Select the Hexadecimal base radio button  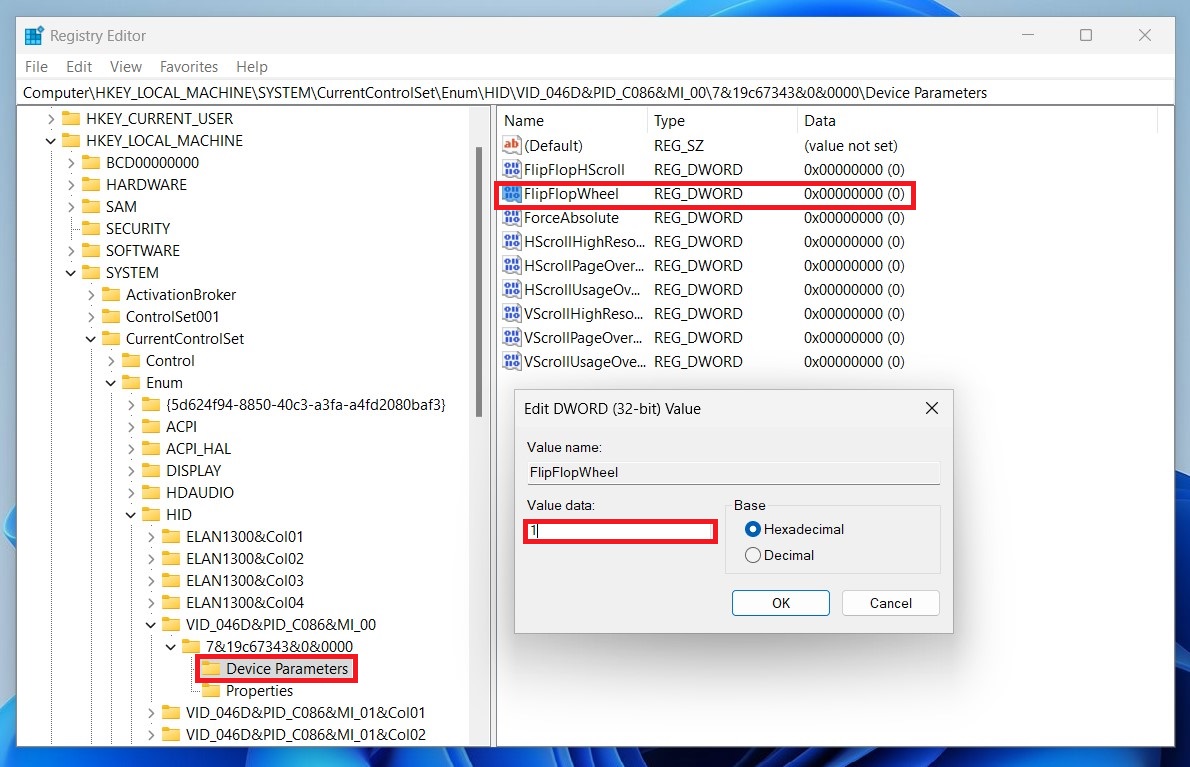pyautogui.click(x=753, y=529)
